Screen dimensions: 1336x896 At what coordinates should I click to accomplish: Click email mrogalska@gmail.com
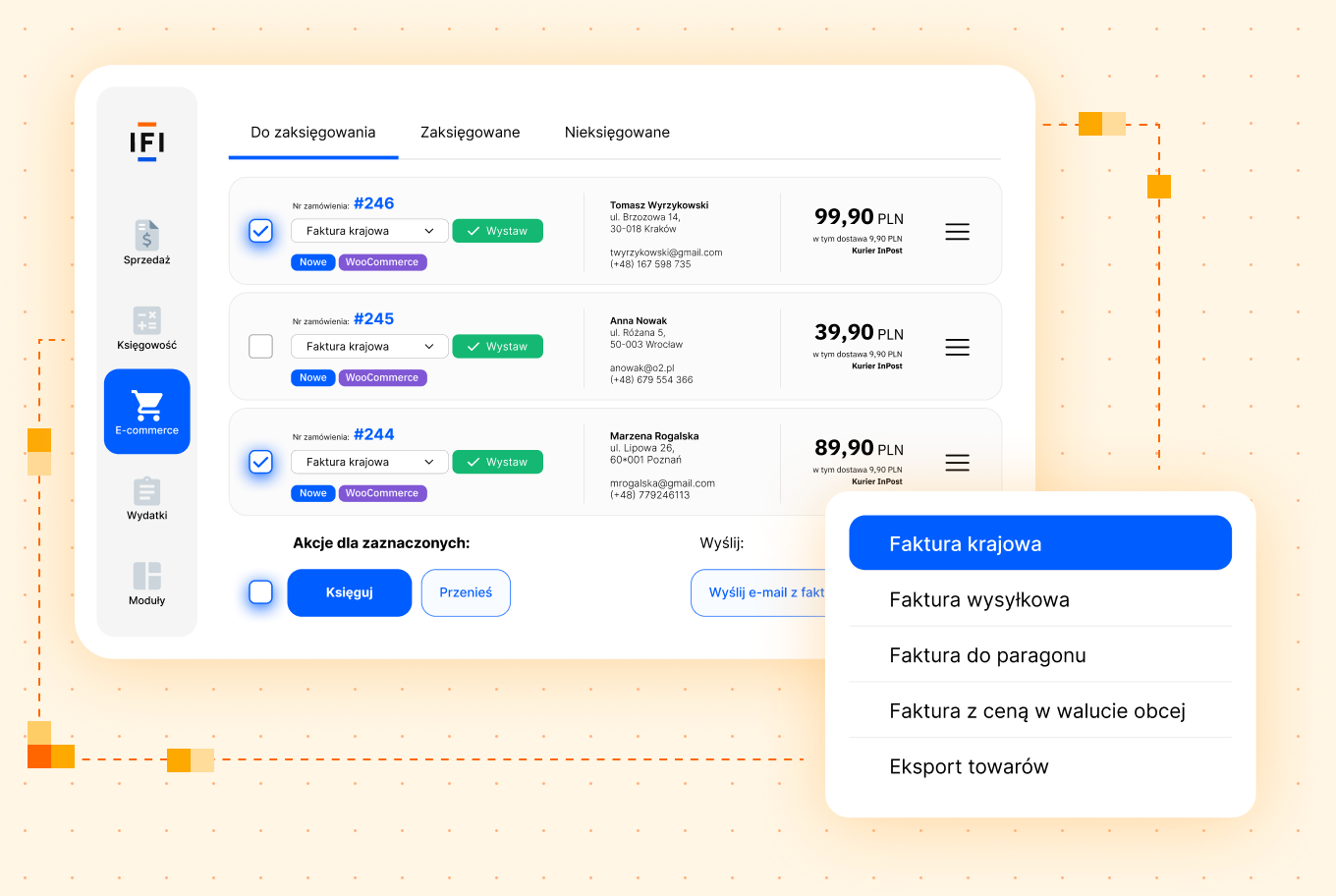[x=662, y=483]
